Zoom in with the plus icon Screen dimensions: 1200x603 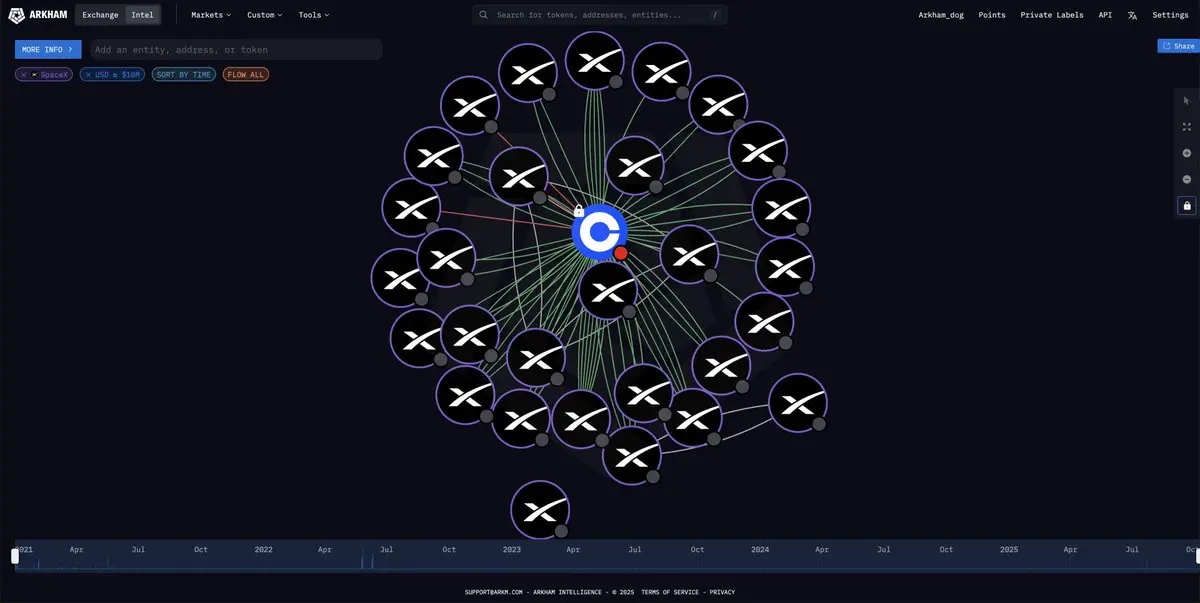1187,153
